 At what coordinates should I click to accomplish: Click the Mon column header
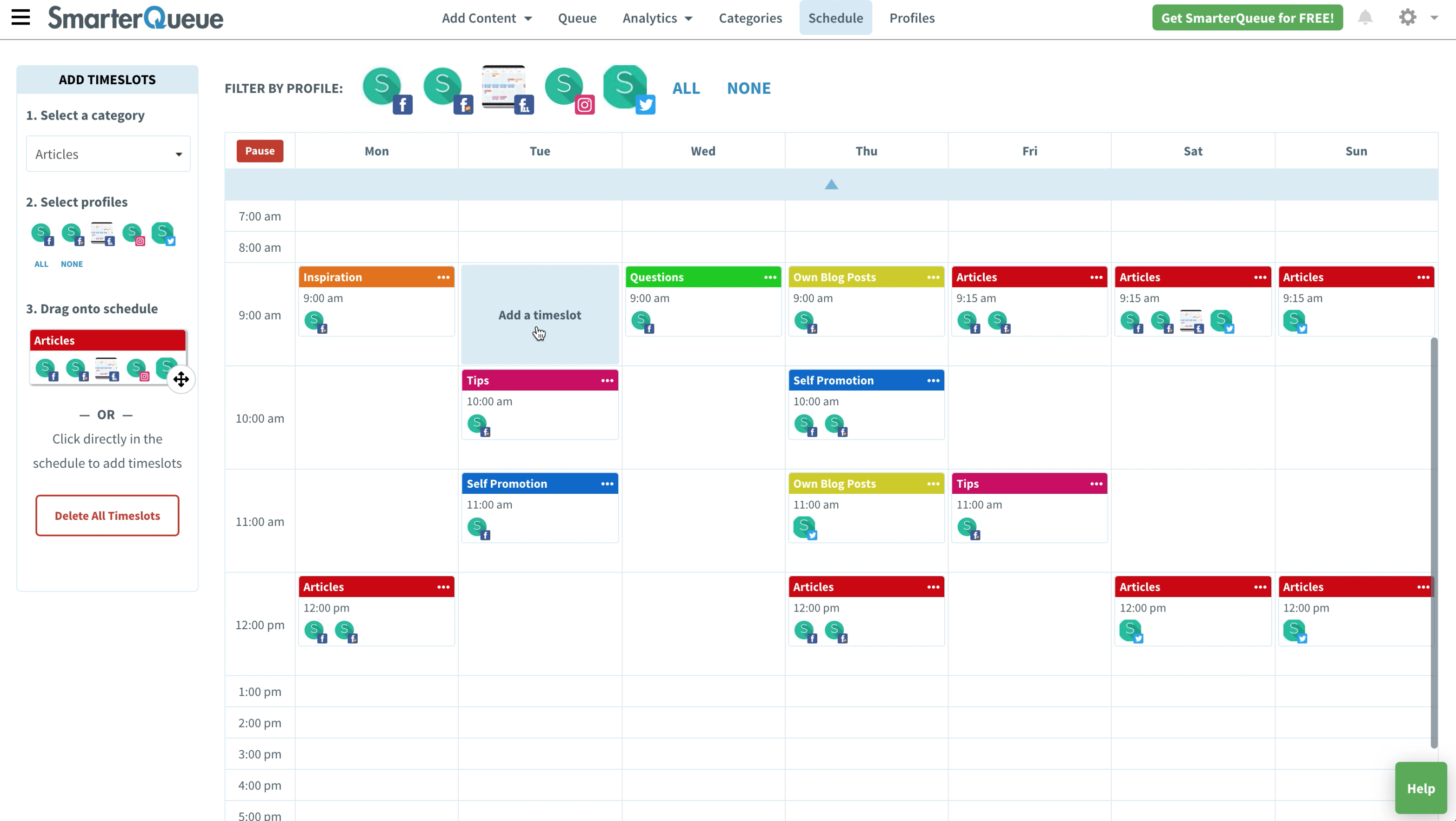pos(376,151)
